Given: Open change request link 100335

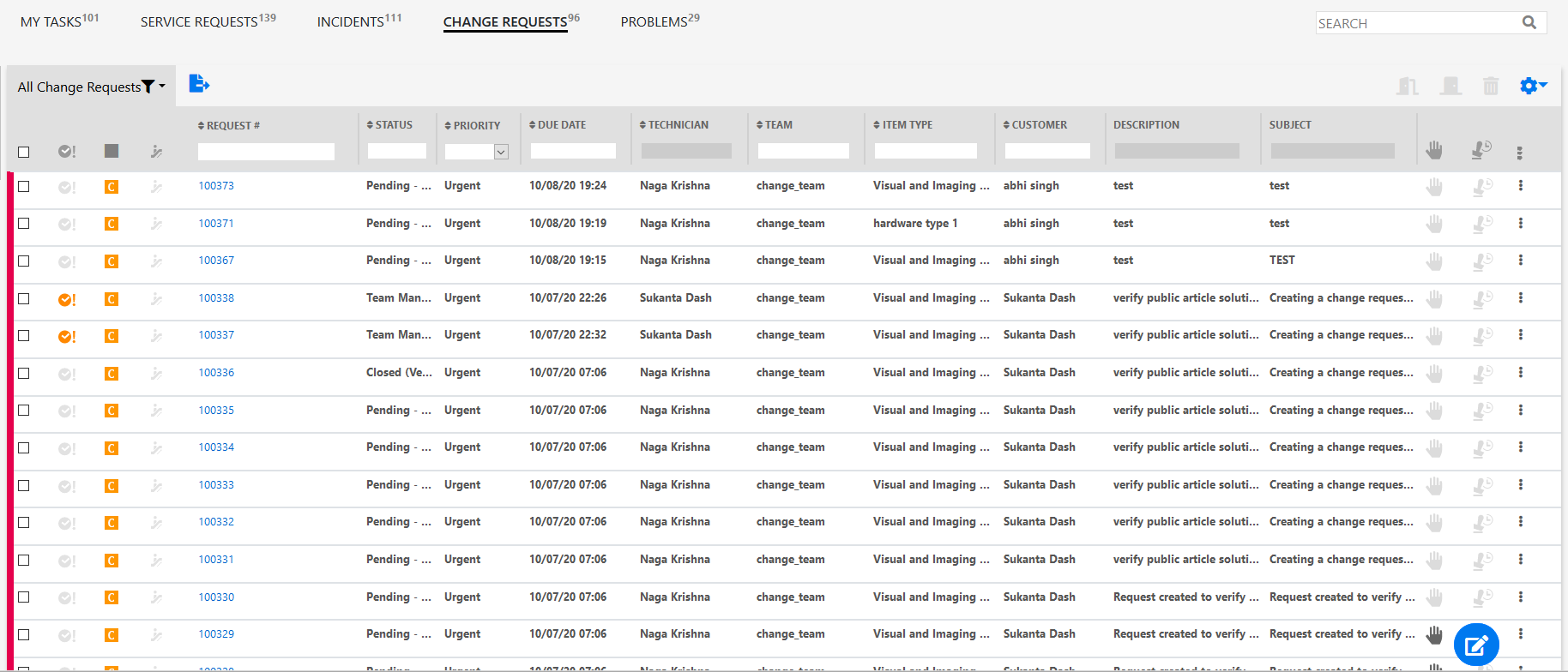Looking at the screenshot, I should point(216,411).
